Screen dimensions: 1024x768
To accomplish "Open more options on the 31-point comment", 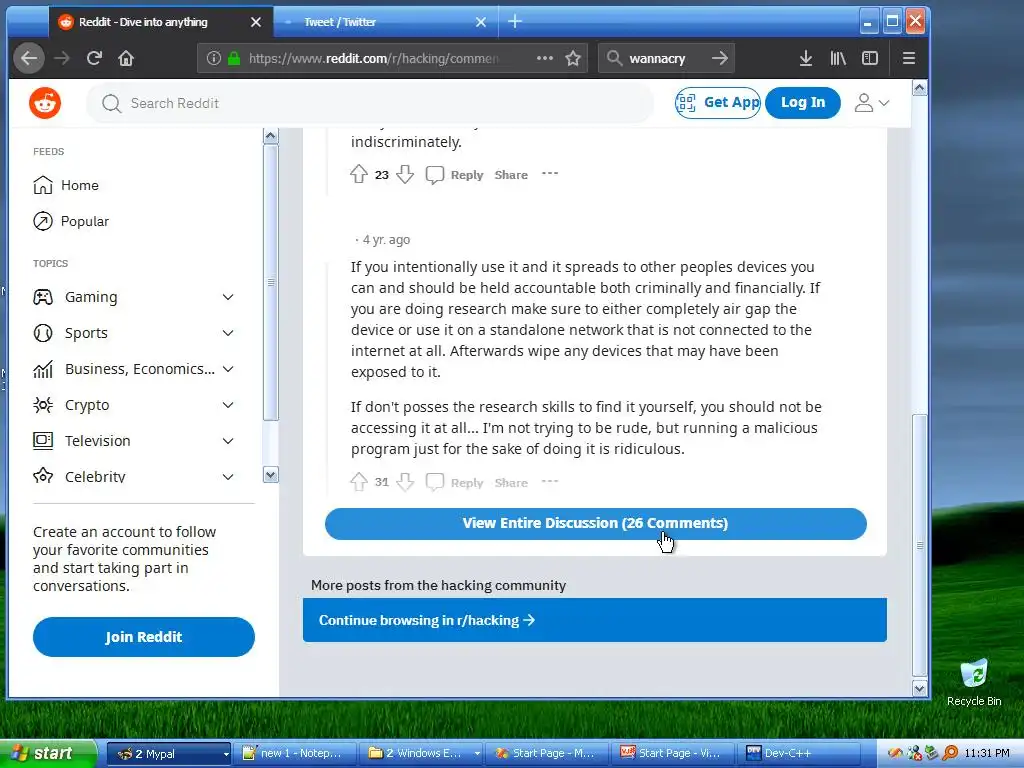I will (x=550, y=482).
